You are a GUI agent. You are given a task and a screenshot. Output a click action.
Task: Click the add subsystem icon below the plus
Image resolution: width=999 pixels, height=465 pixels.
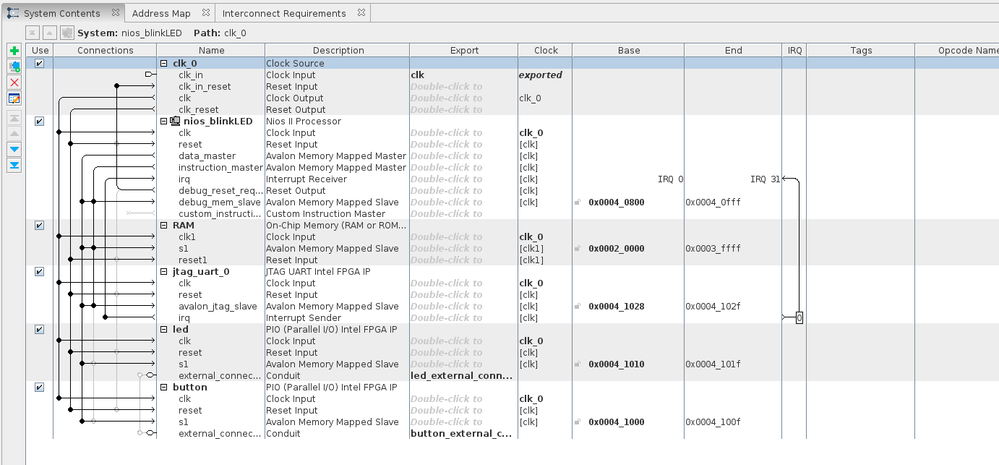[14, 66]
